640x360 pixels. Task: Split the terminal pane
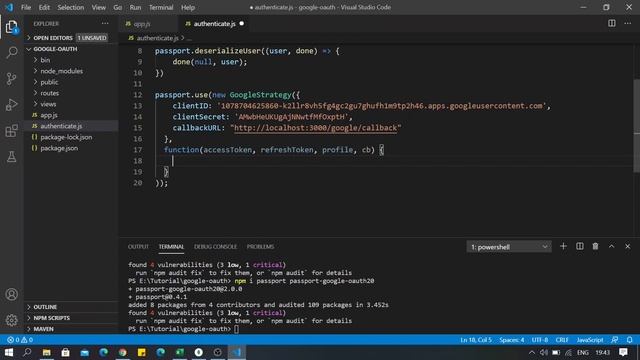(580, 246)
